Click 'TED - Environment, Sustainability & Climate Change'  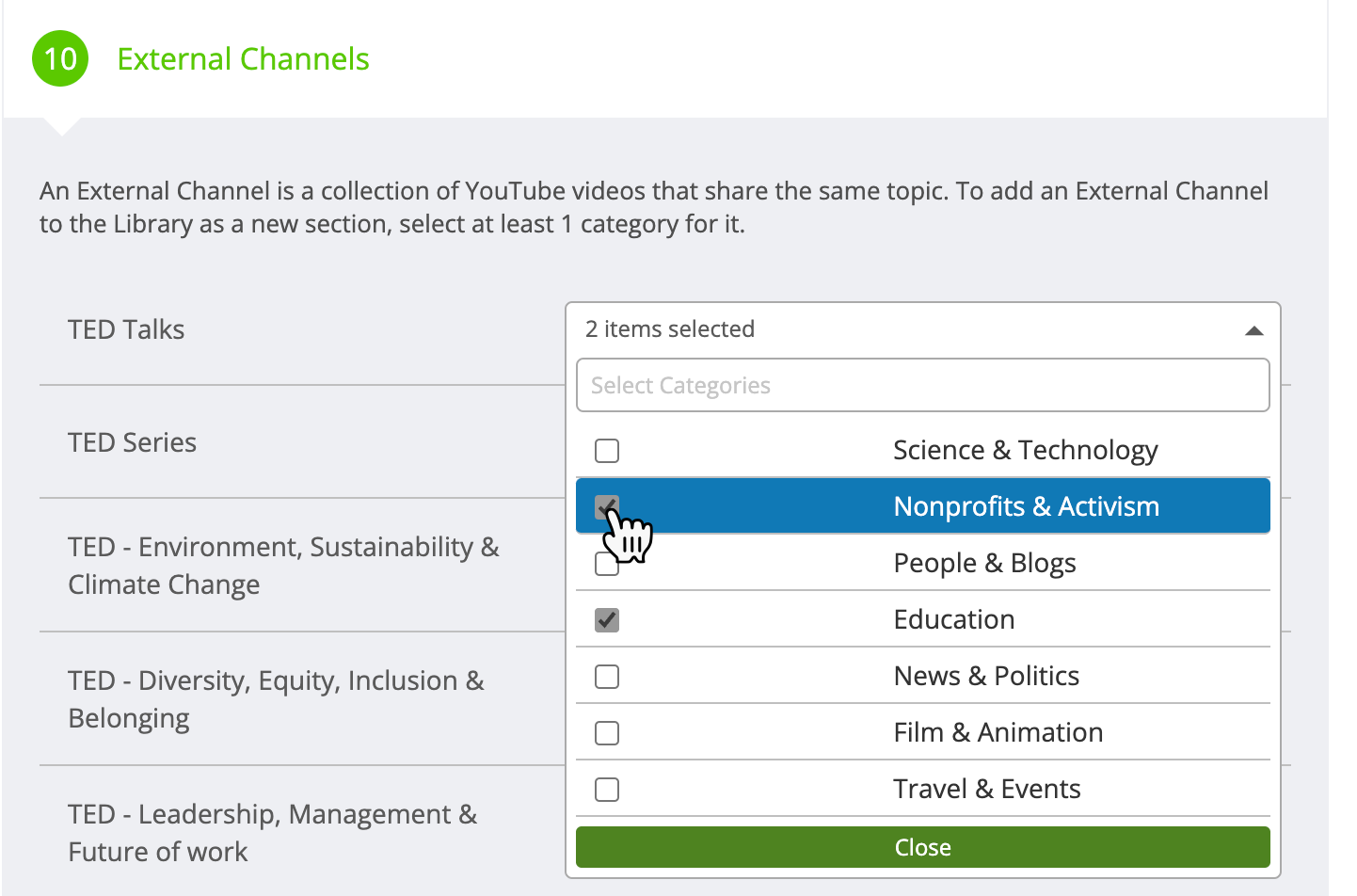(283, 566)
